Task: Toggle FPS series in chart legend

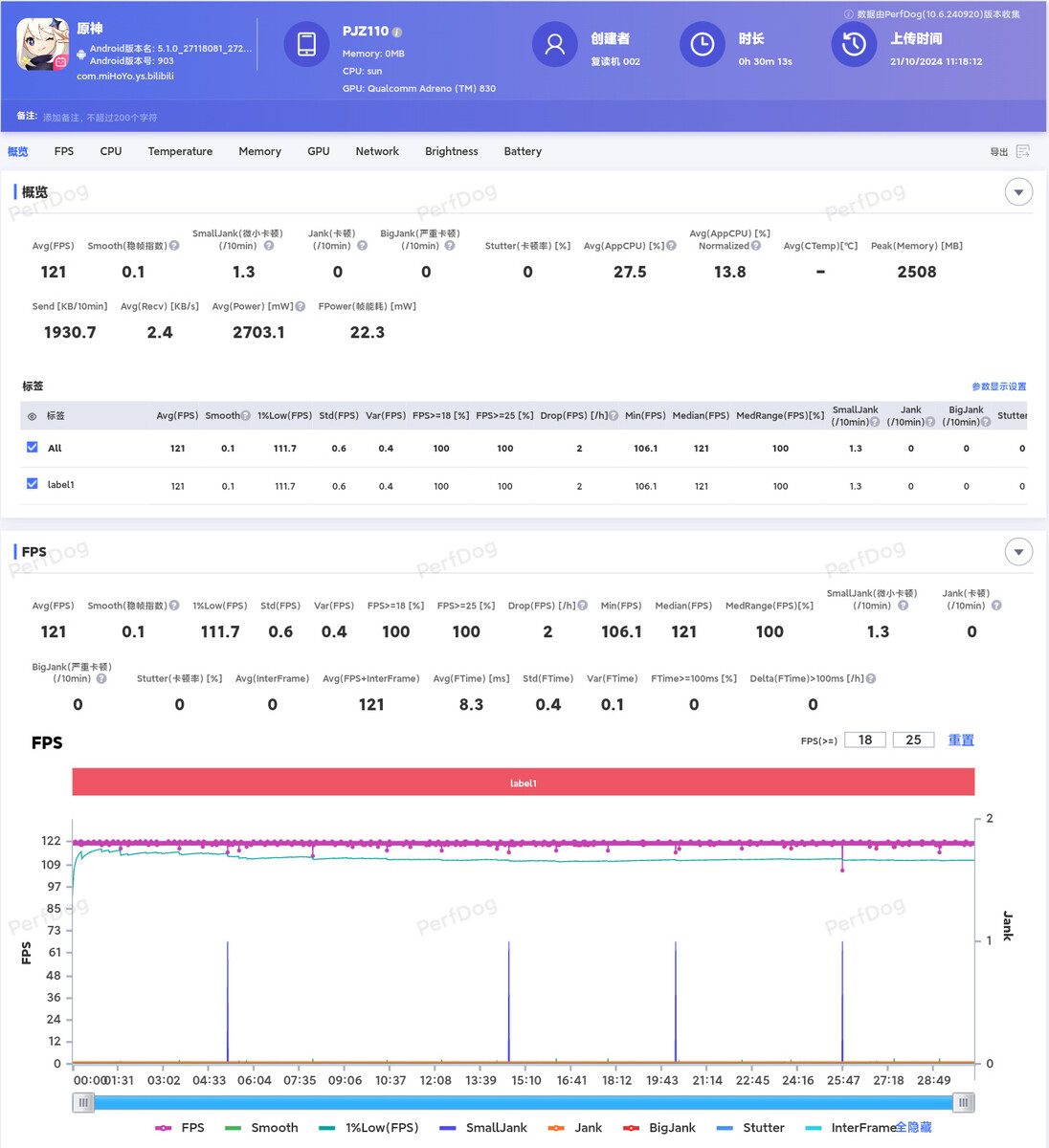Action: coord(180,1128)
